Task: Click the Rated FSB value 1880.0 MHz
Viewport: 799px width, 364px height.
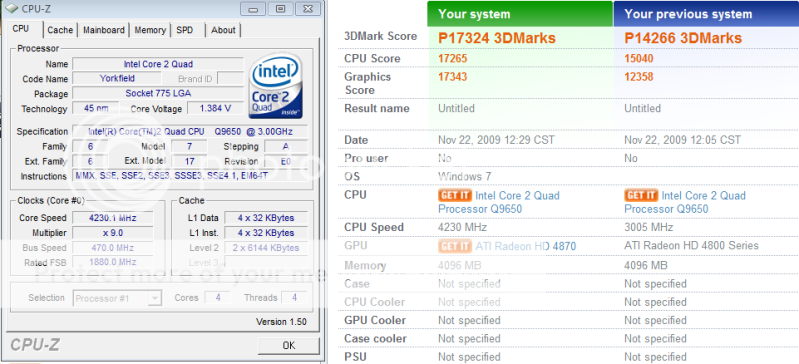Action: tap(113, 263)
